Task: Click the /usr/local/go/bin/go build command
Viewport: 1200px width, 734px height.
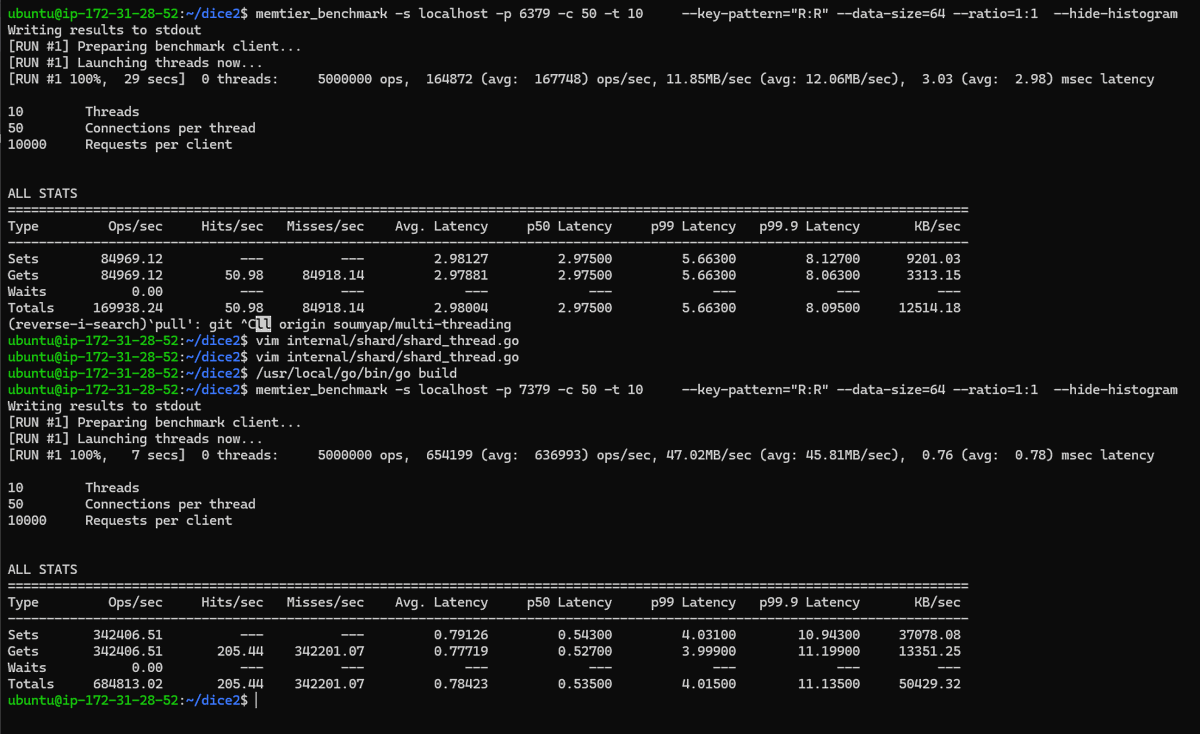Action: pyautogui.click(x=356, y=373)
